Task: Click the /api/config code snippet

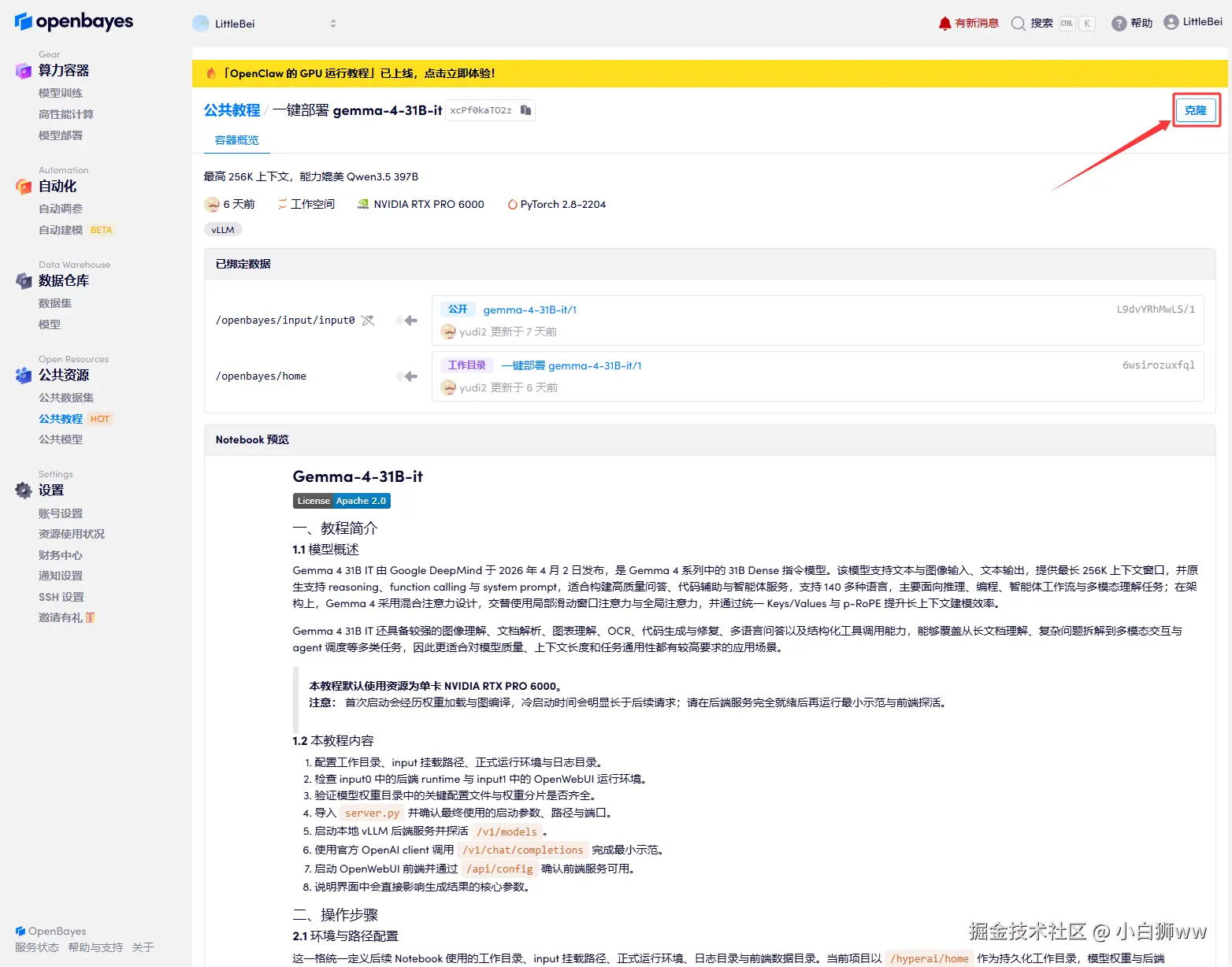Action: pyautogui.click(x=499, y=869)
